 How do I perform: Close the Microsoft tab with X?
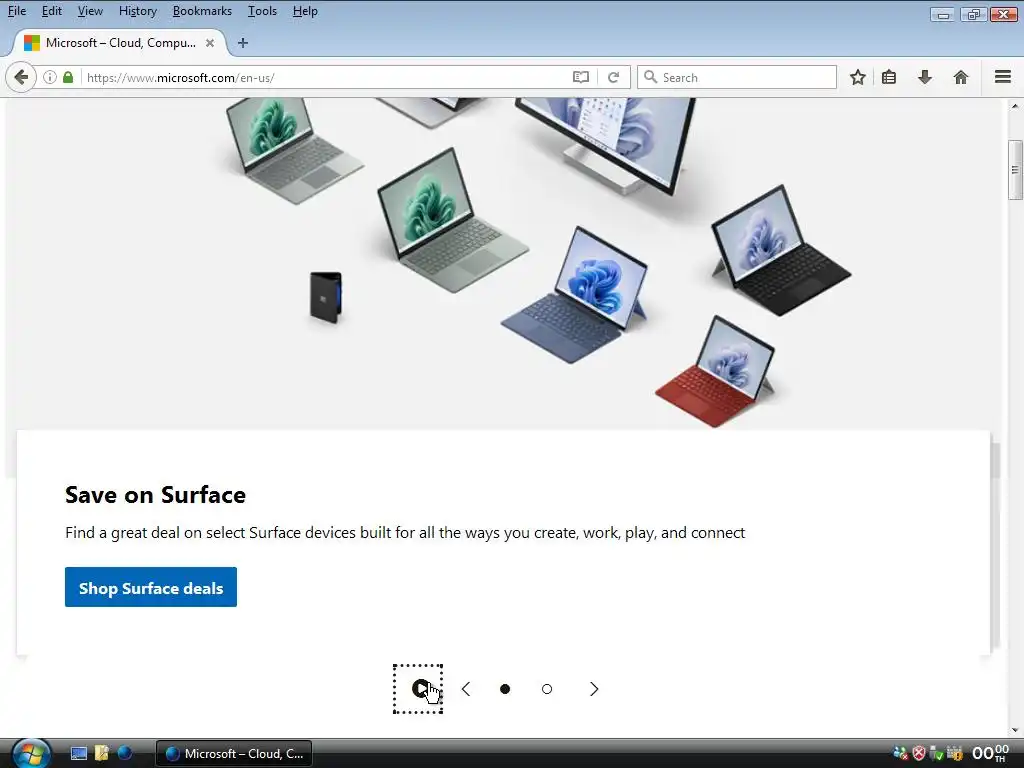[210, 43]
